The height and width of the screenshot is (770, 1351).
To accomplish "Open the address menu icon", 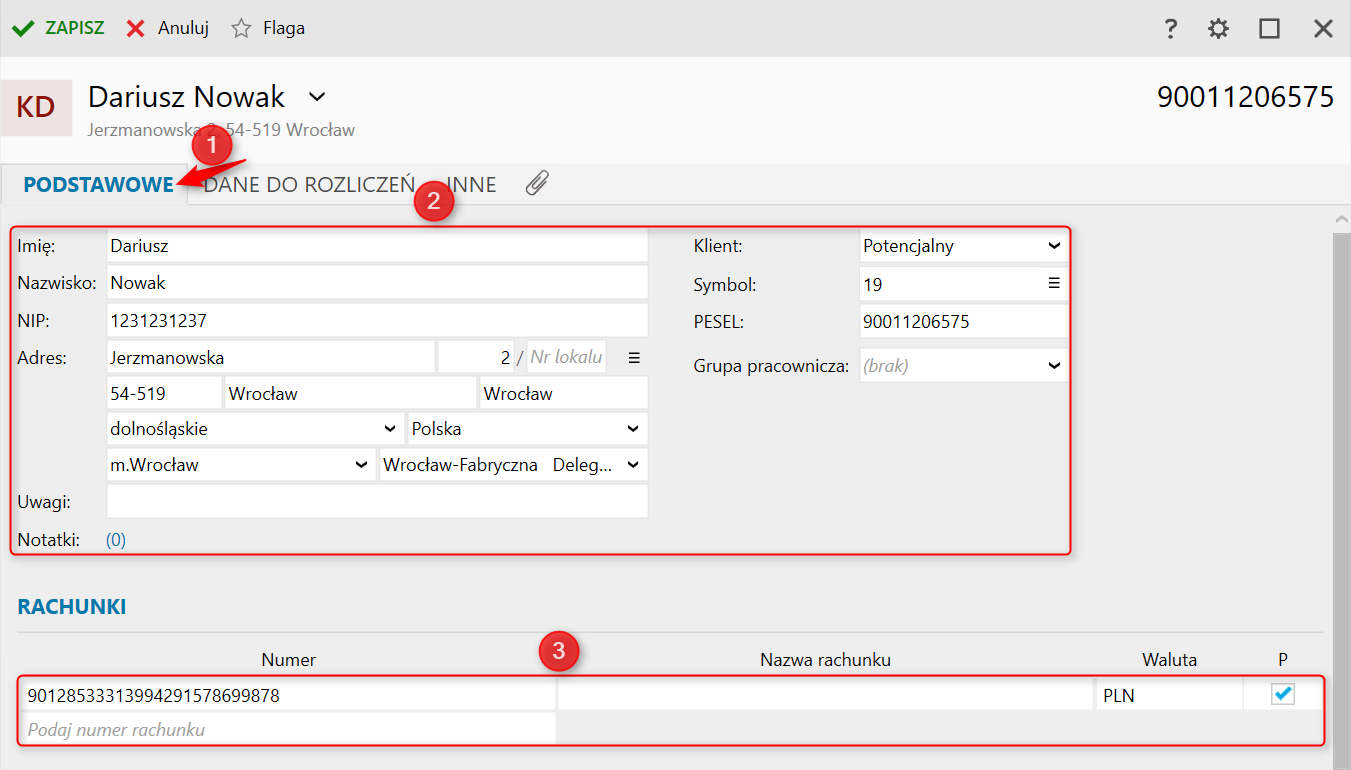I will (x=633, y=357).
